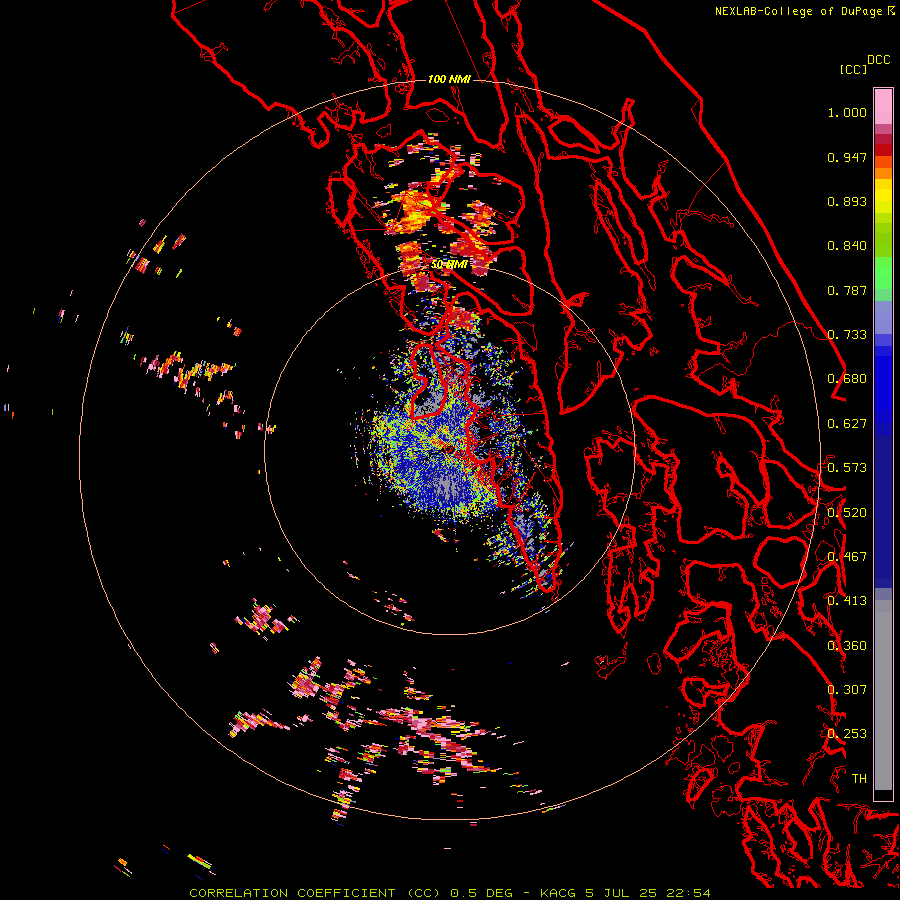Click the 0.893 scale value
900x900 pixels.
(847, 201)
